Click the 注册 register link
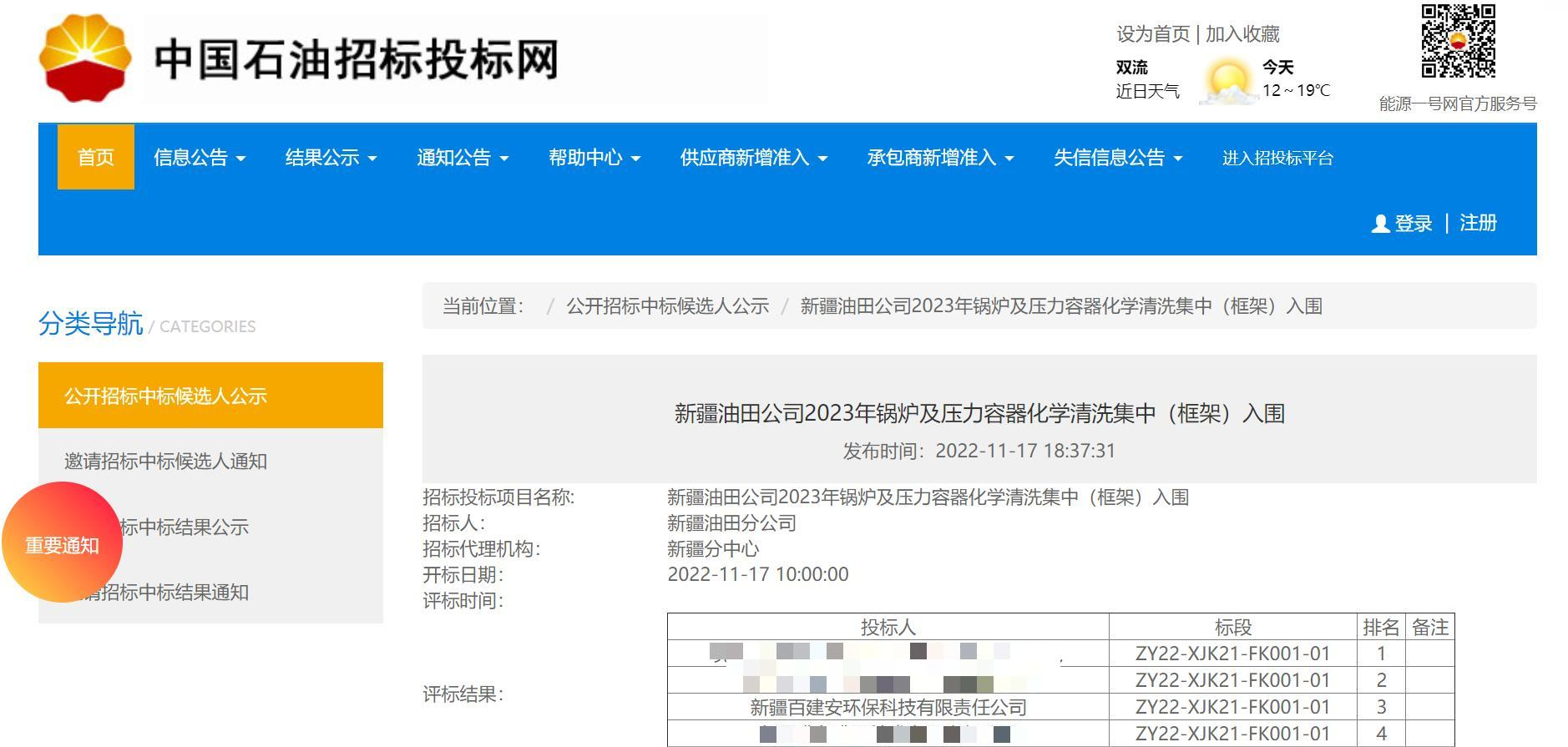Screen dimensions: 1568x747 1478,223
